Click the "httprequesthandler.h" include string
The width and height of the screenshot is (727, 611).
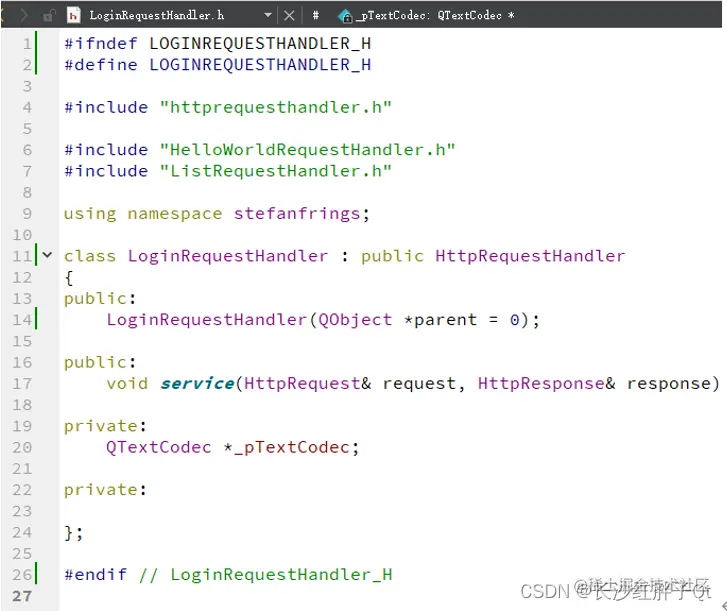(x=275, y=108)
